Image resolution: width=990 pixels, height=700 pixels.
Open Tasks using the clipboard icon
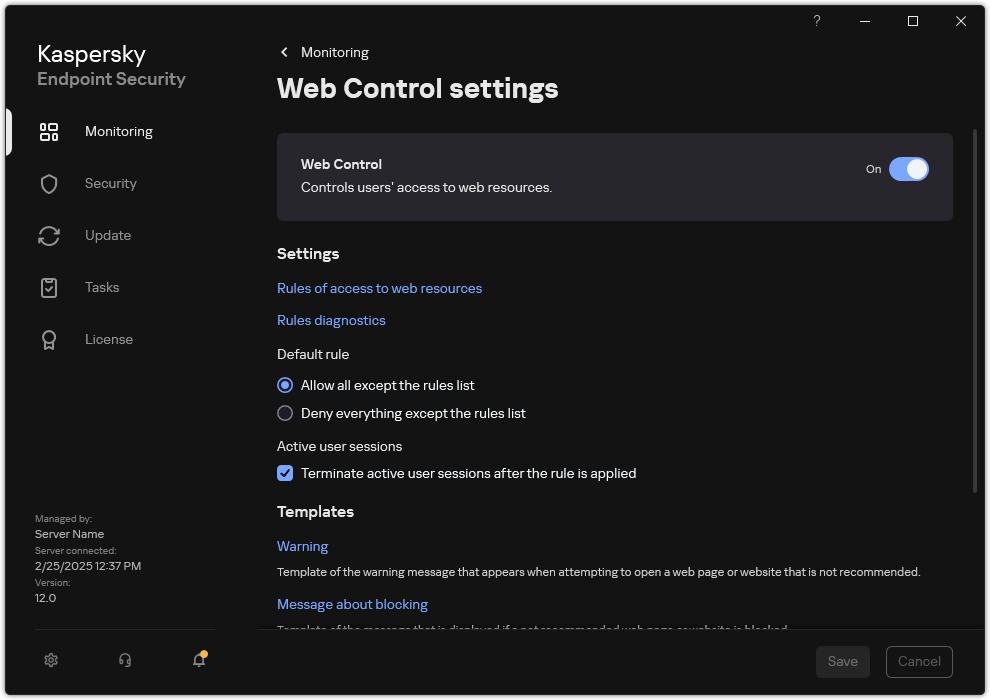(x=49, y=287)
